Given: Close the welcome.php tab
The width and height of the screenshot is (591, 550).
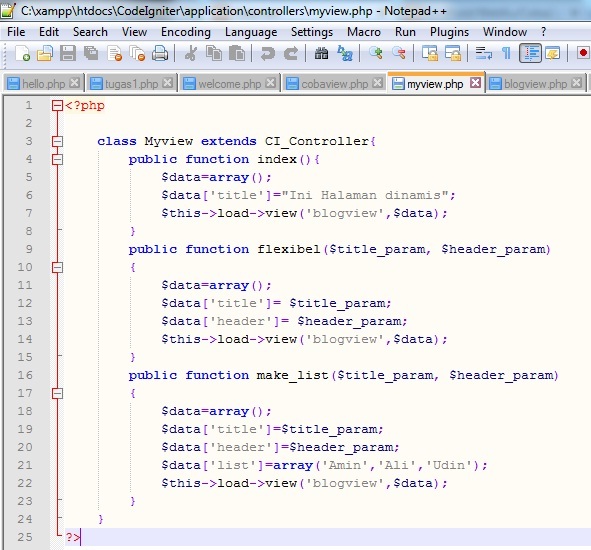Looking at the screenshot, I should [x=271, y=82].
